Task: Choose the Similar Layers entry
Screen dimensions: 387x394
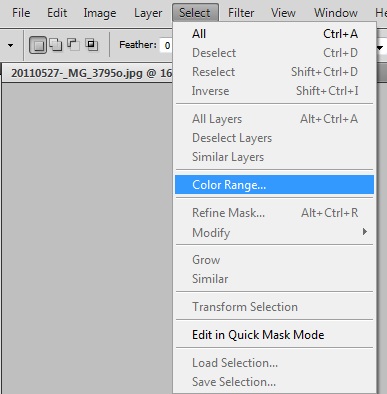Action: (274, 157)
